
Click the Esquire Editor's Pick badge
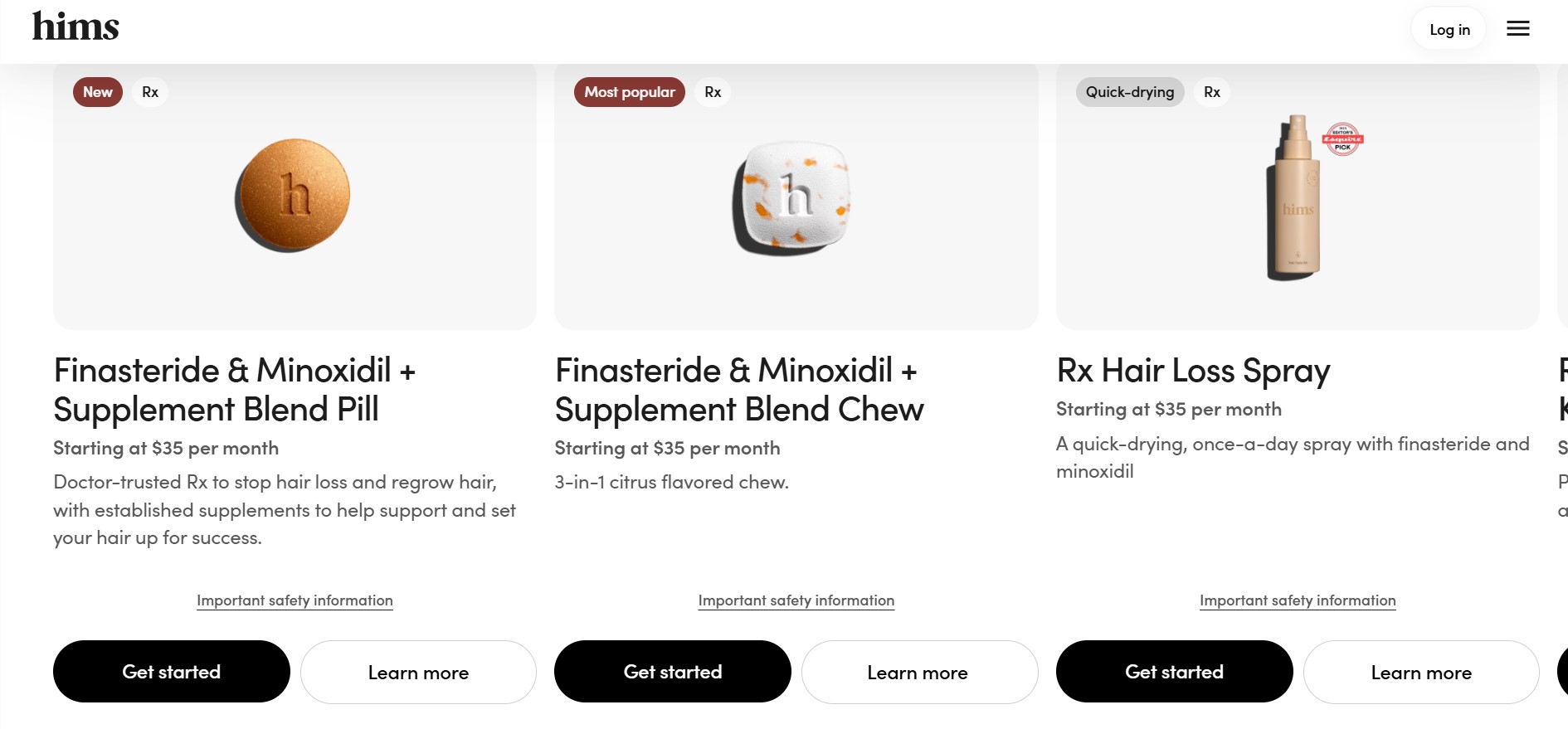point(1342,139)
